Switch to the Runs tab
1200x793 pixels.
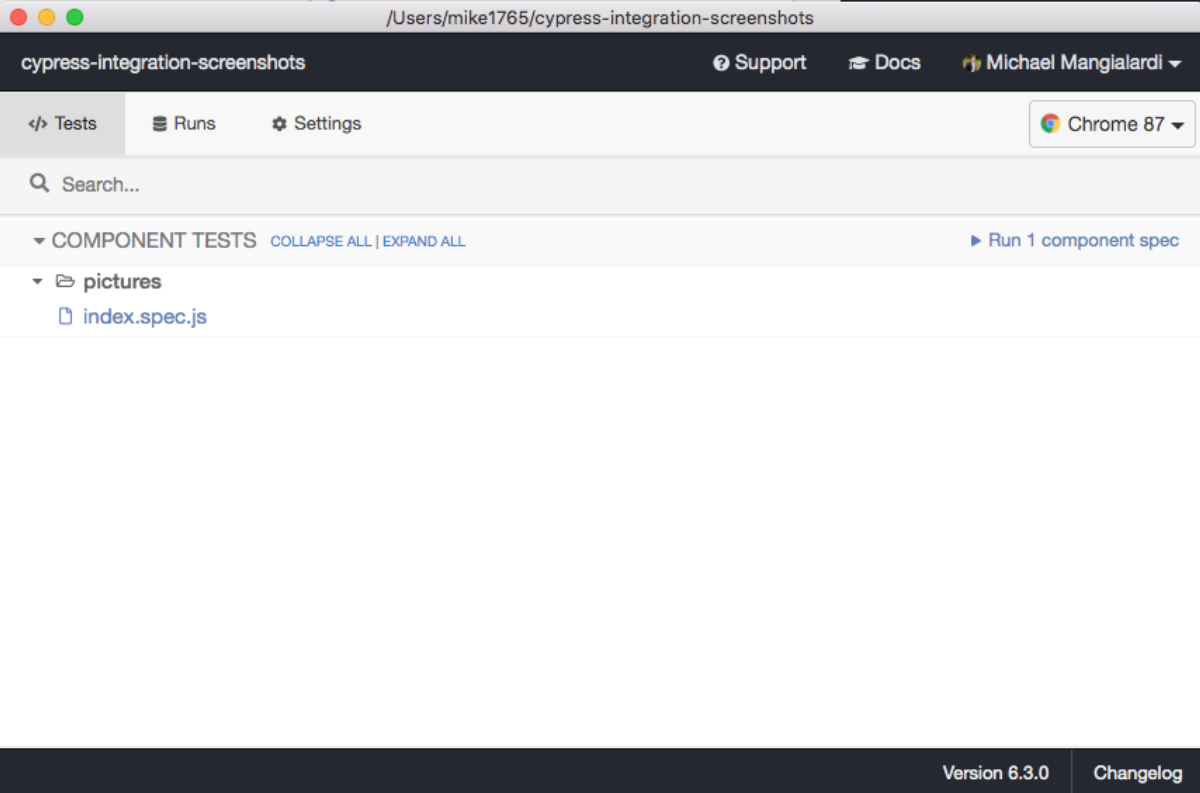click(184, 124)
